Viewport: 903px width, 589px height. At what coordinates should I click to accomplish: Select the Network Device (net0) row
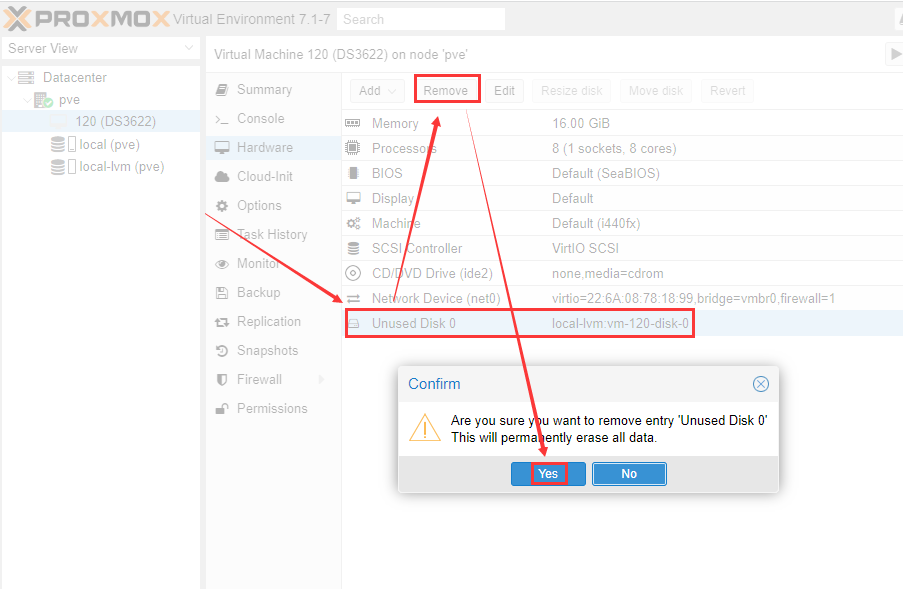coord(622,298)
